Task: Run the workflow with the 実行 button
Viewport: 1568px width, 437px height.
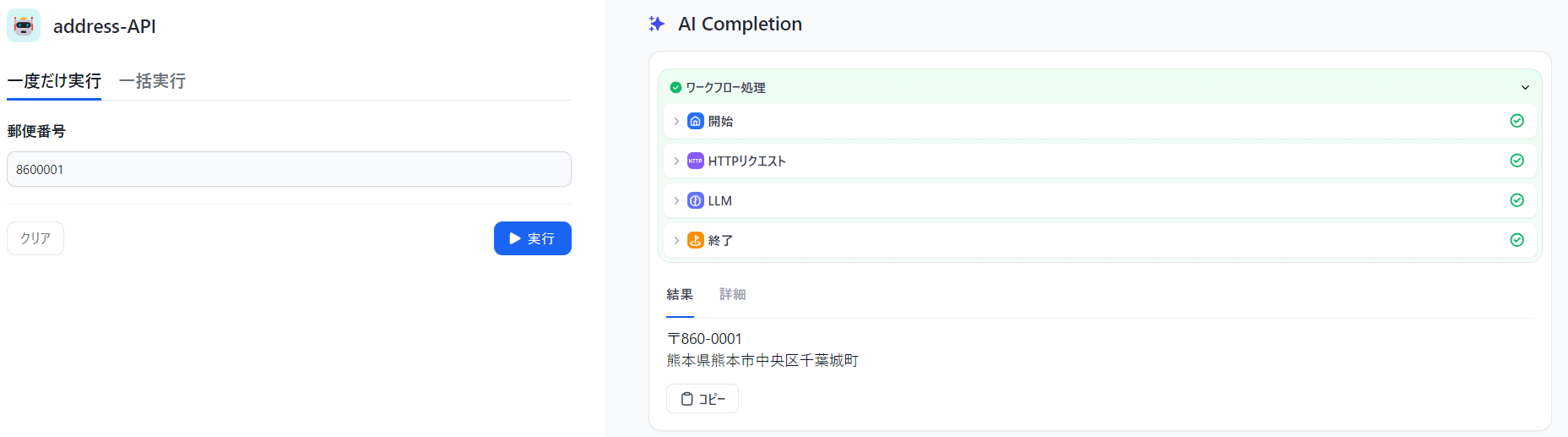Action: [x=533, y=238]
